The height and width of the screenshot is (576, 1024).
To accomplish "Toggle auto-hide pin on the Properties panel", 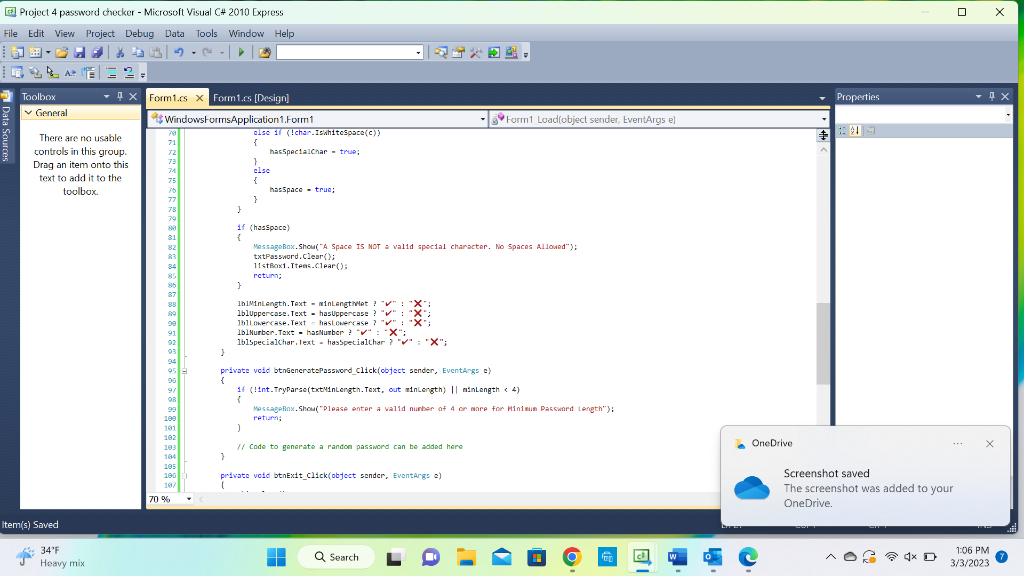I will point(993,96).
